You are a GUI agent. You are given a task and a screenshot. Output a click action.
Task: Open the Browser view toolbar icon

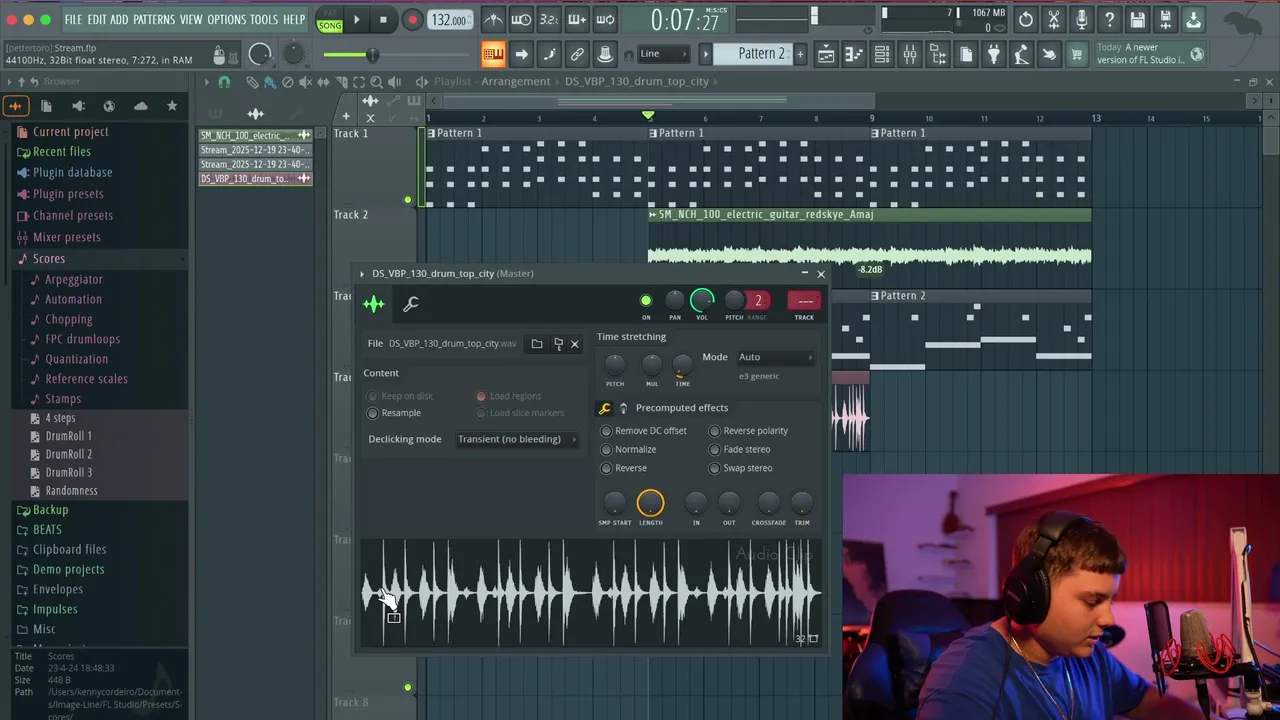pos(938,54)
